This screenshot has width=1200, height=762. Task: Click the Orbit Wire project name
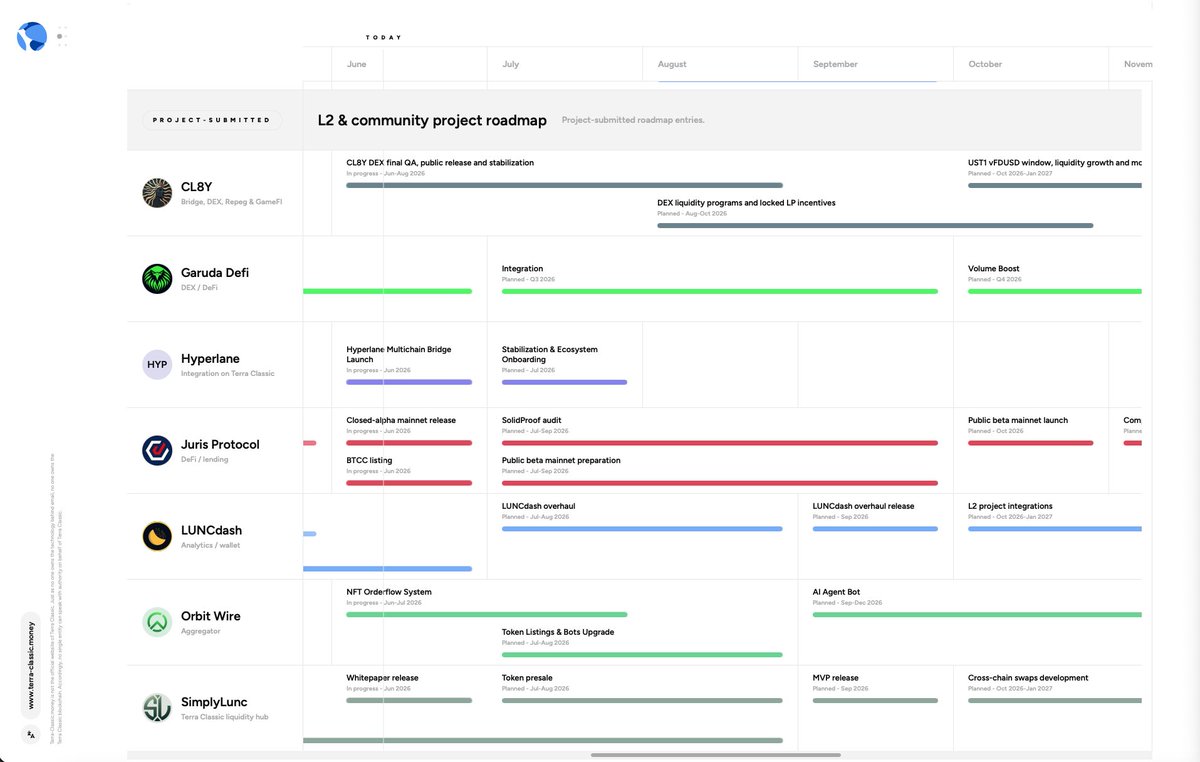[x=211, y=616]
